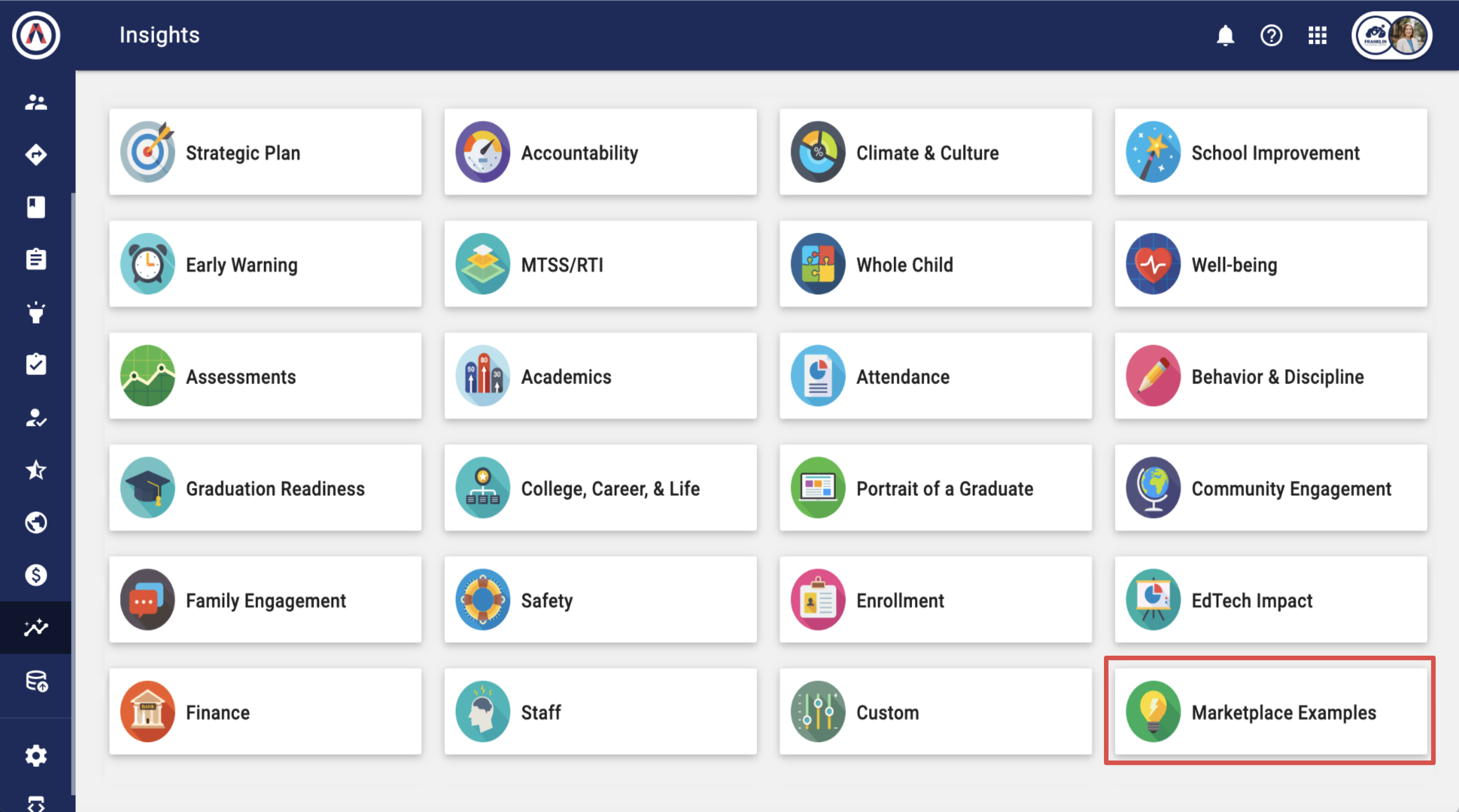Click the Whole Child puzzle icon

point(818,264)
